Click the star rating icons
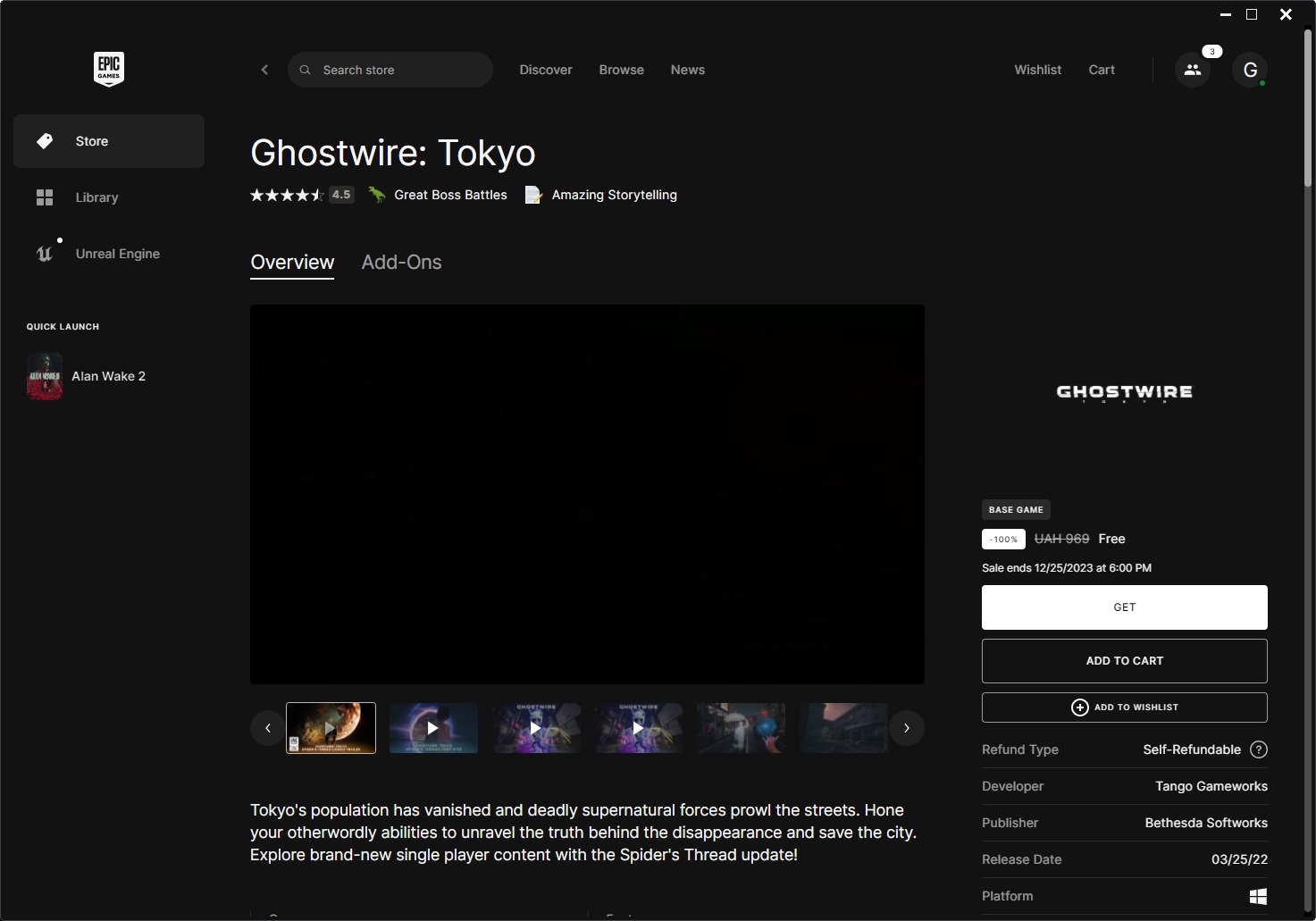The width and height of the screenshot is (1316, 921). click(x=287, y=195)
